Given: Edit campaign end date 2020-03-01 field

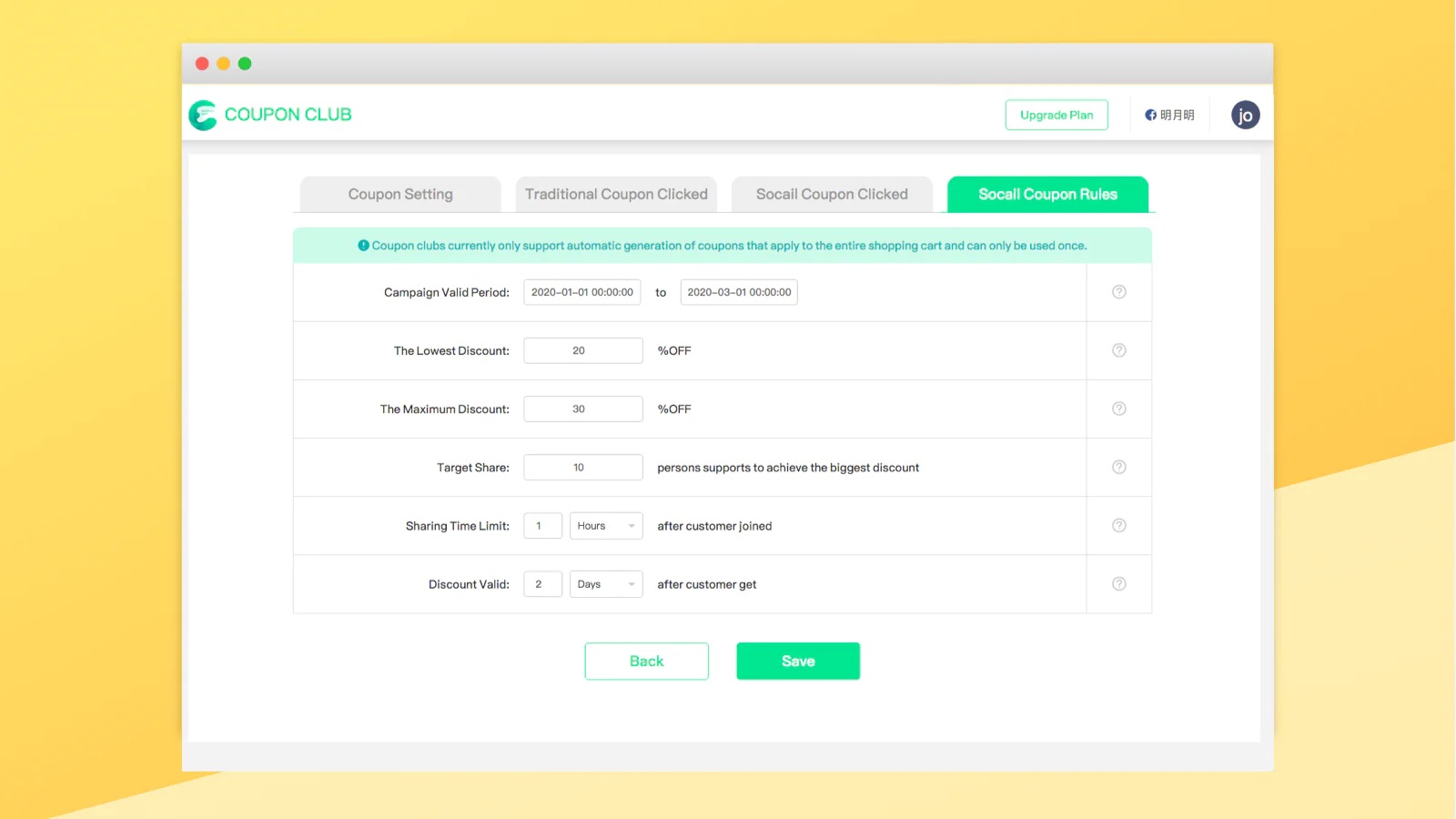Looking at the screenshot, I should click(739, 292).
